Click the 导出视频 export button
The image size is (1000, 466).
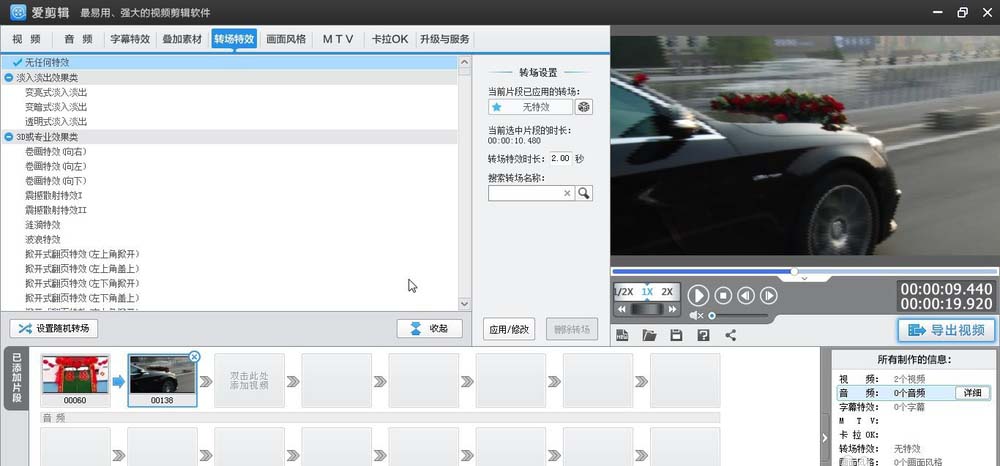(x=945, y=330)
